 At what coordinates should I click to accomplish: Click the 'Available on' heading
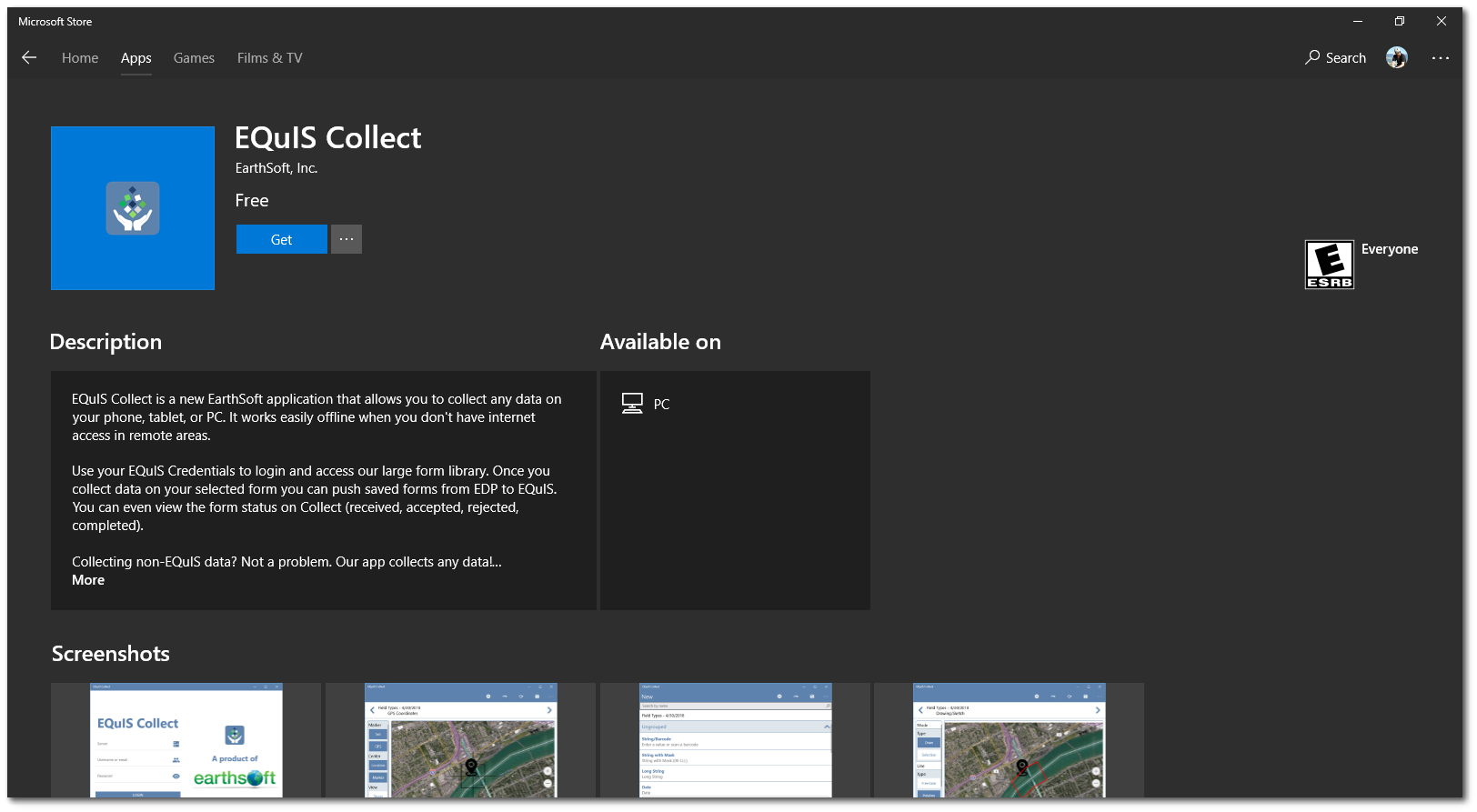[x=660, y=342]
